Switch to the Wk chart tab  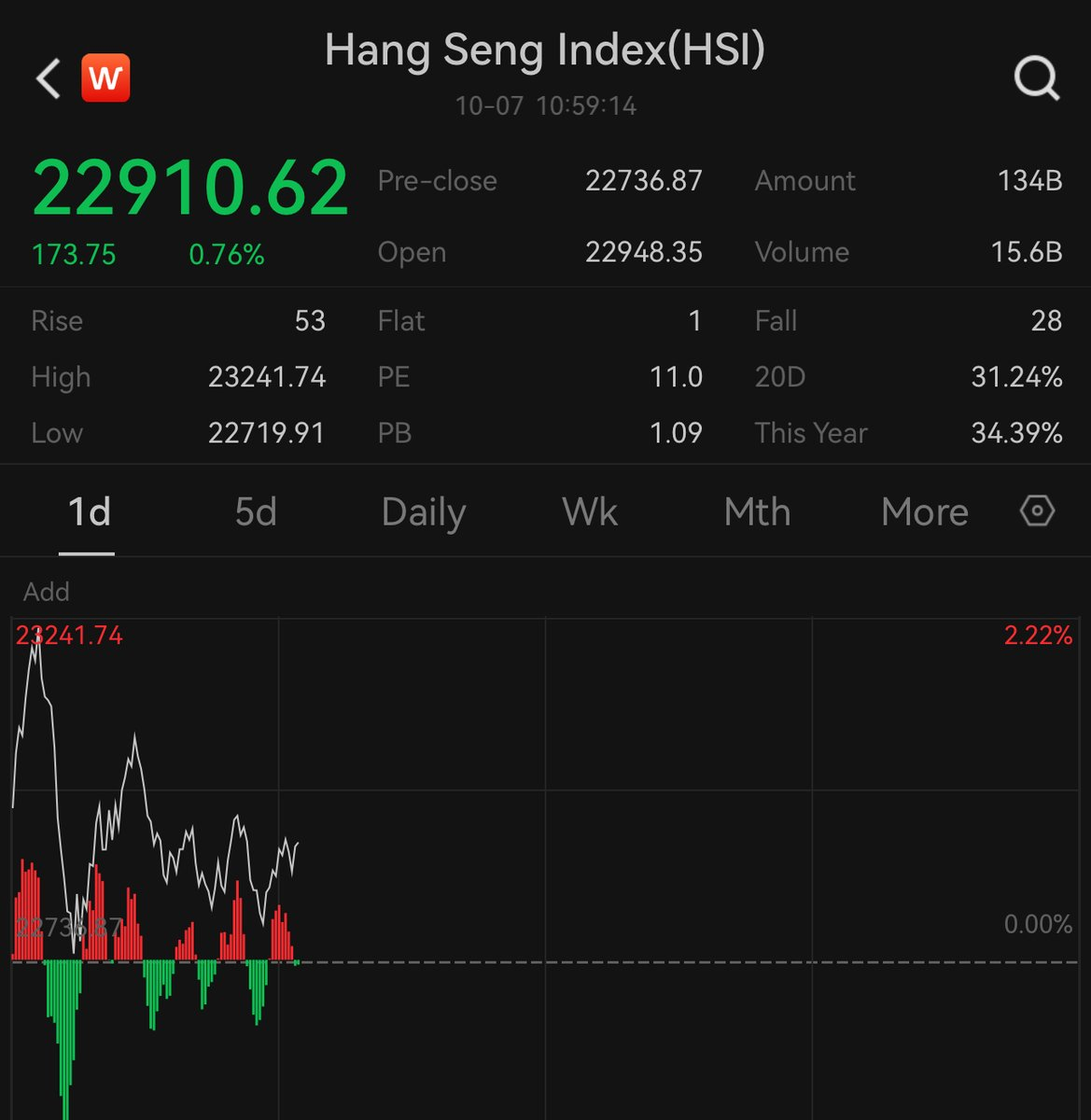590,512
